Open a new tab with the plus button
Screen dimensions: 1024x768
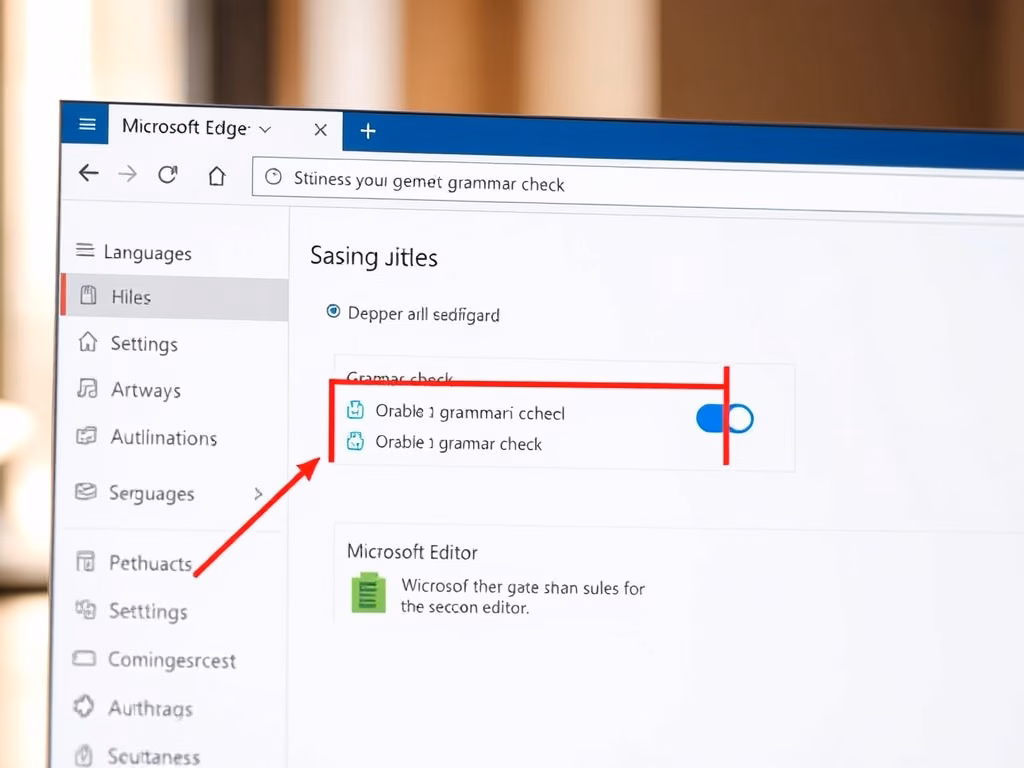368,131
